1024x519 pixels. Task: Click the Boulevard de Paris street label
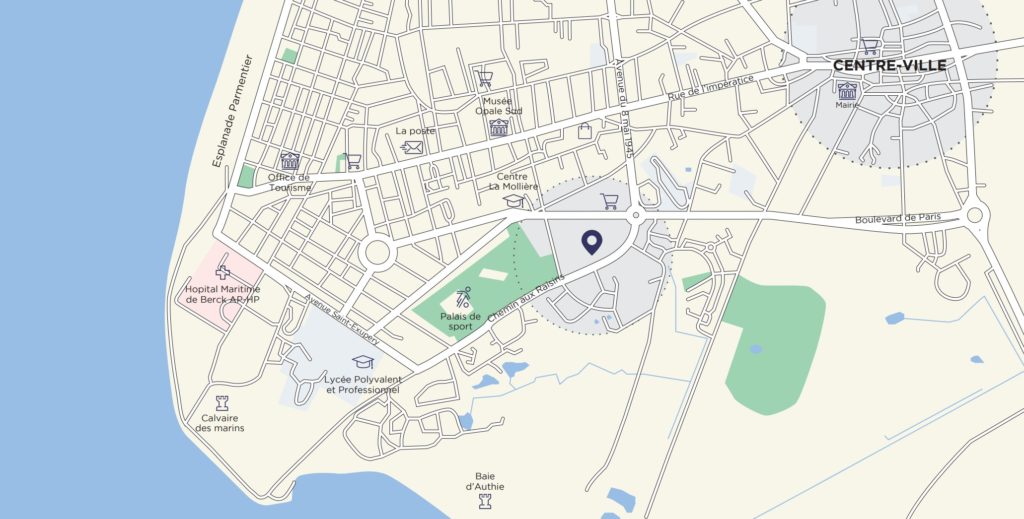point(898,218)
